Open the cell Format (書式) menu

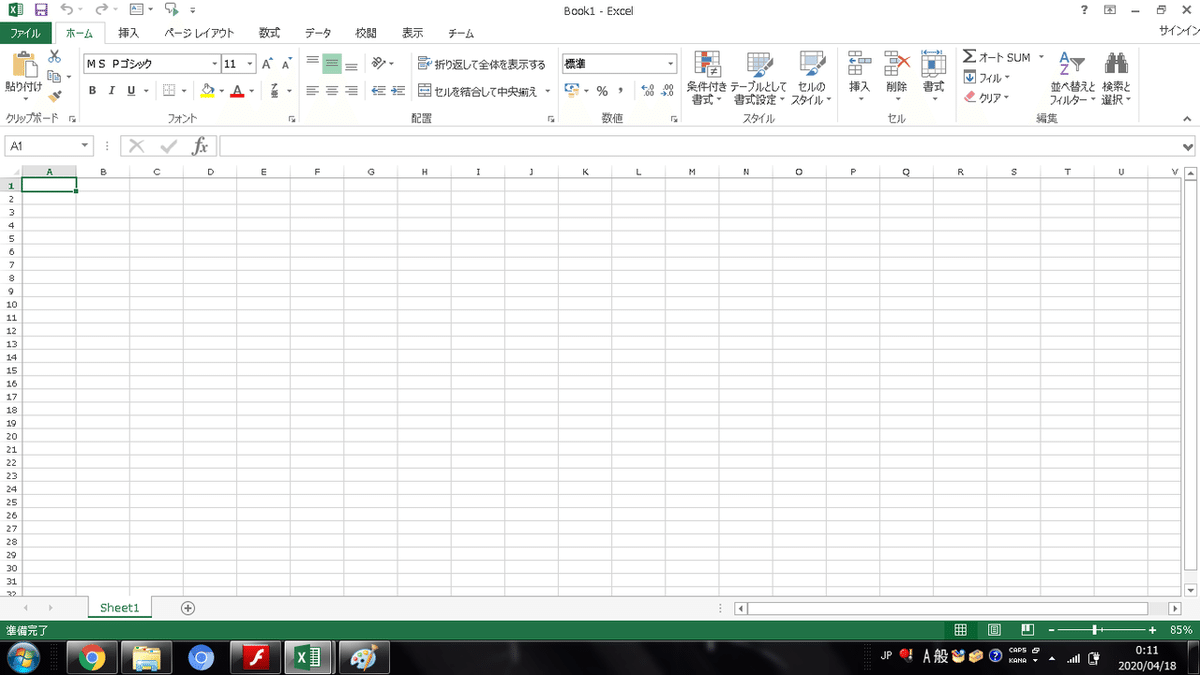pos(933,77)
